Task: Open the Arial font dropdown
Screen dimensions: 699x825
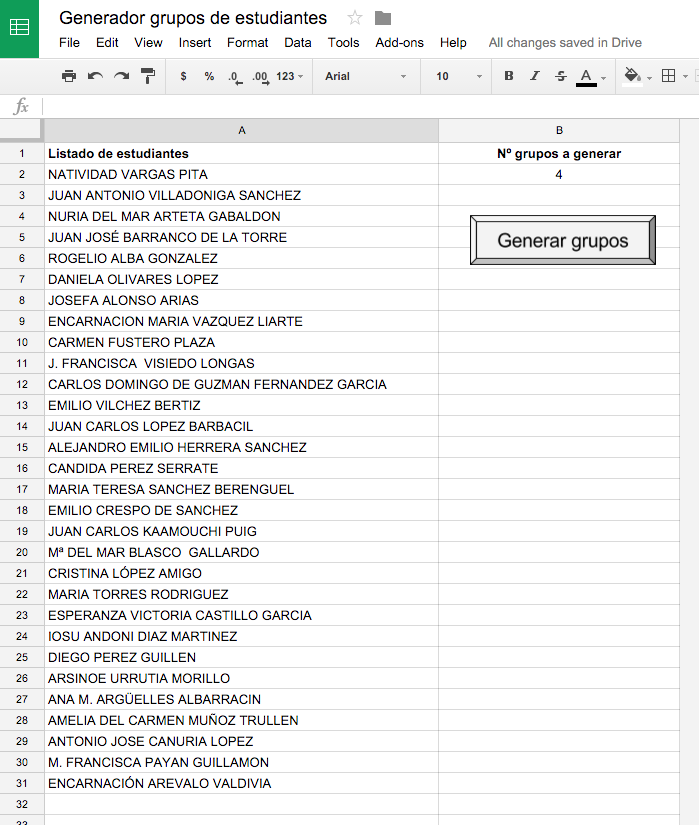Action: coord(366,76)
